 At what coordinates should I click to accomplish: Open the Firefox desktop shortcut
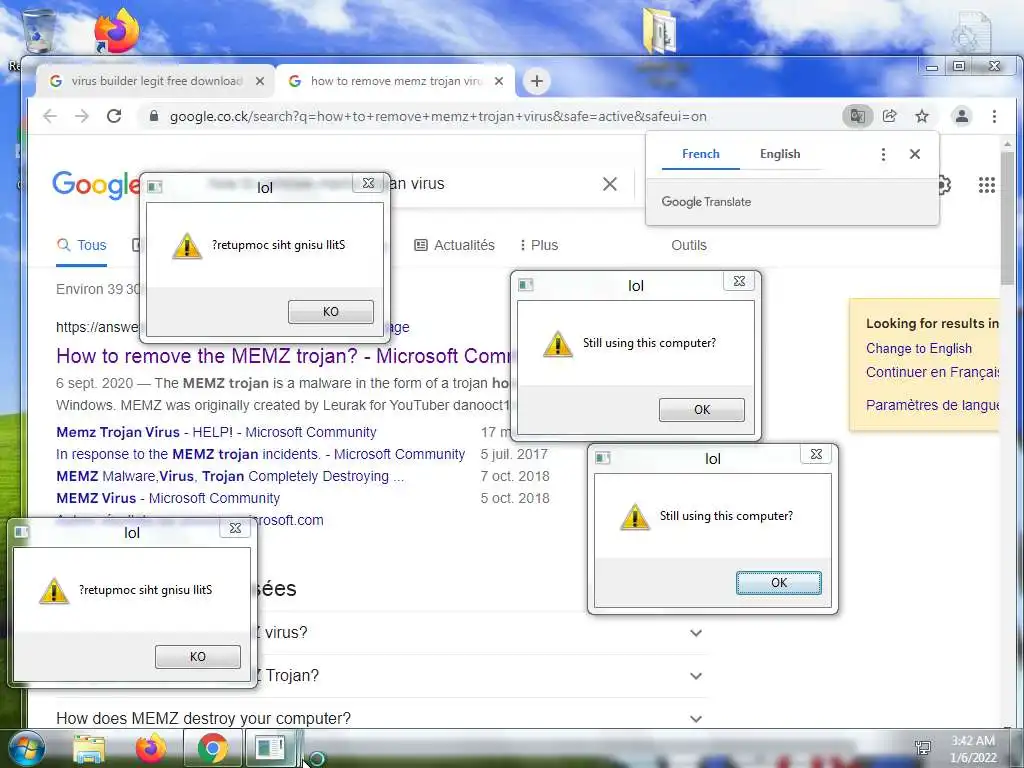(116, 31)
